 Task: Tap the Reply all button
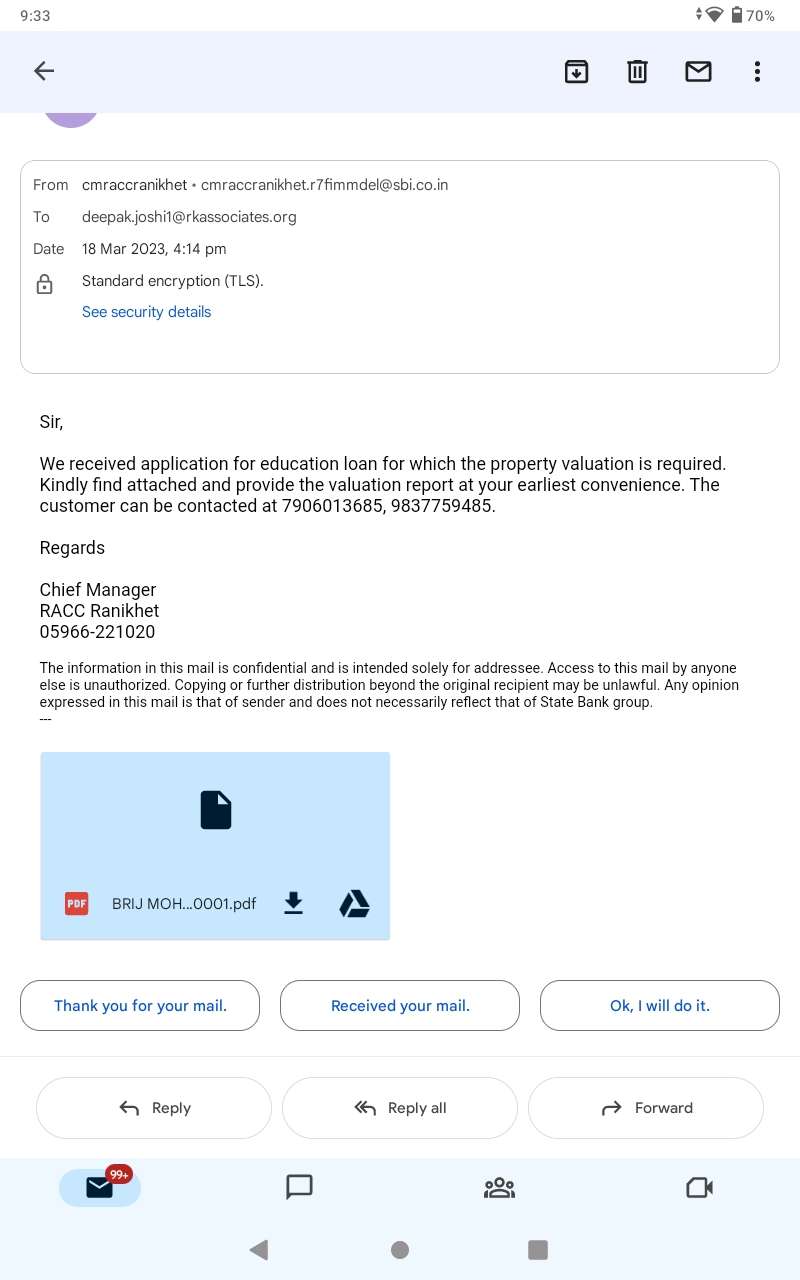point(400,1108)
